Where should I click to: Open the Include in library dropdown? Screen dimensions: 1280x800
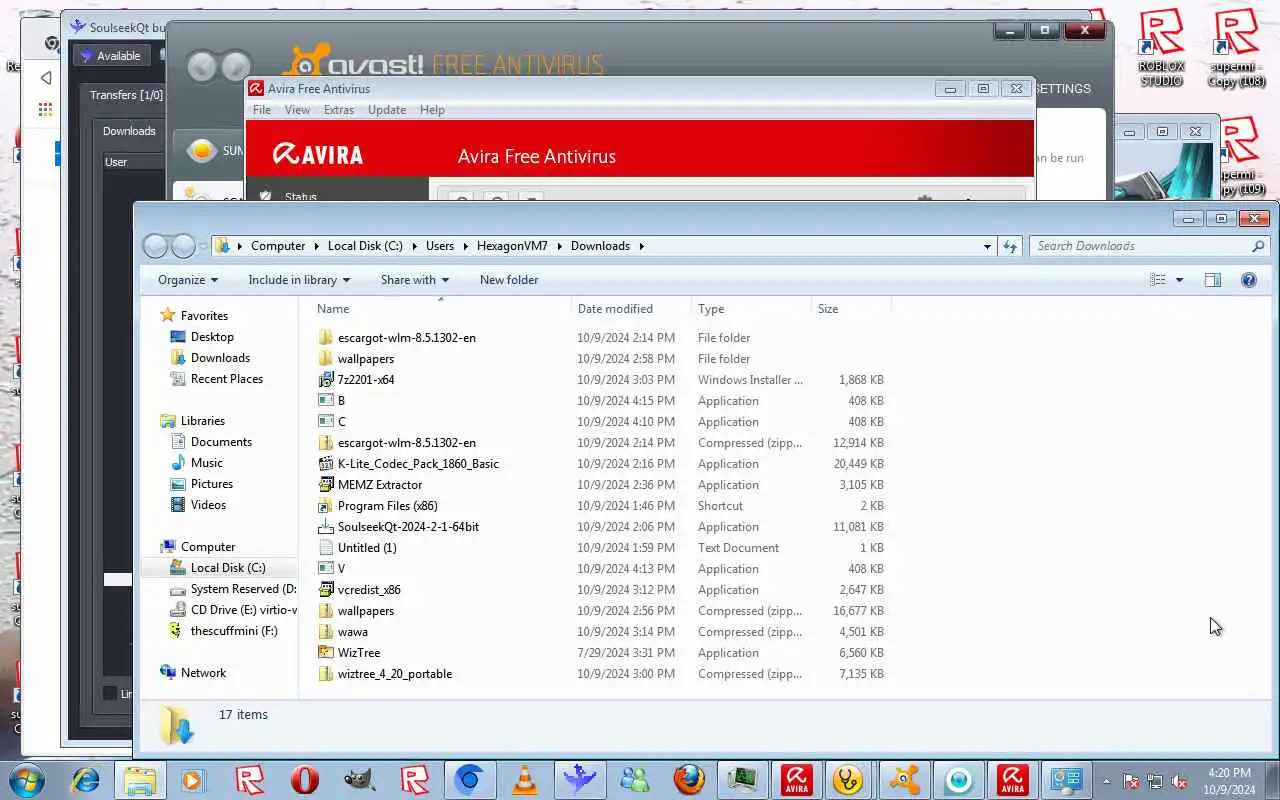(299, 280)
